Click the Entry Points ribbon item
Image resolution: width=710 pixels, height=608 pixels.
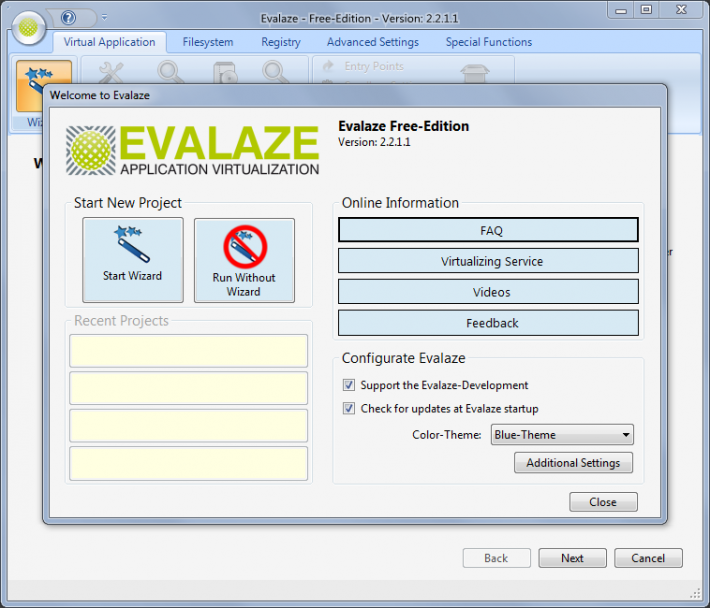(363, 66)
